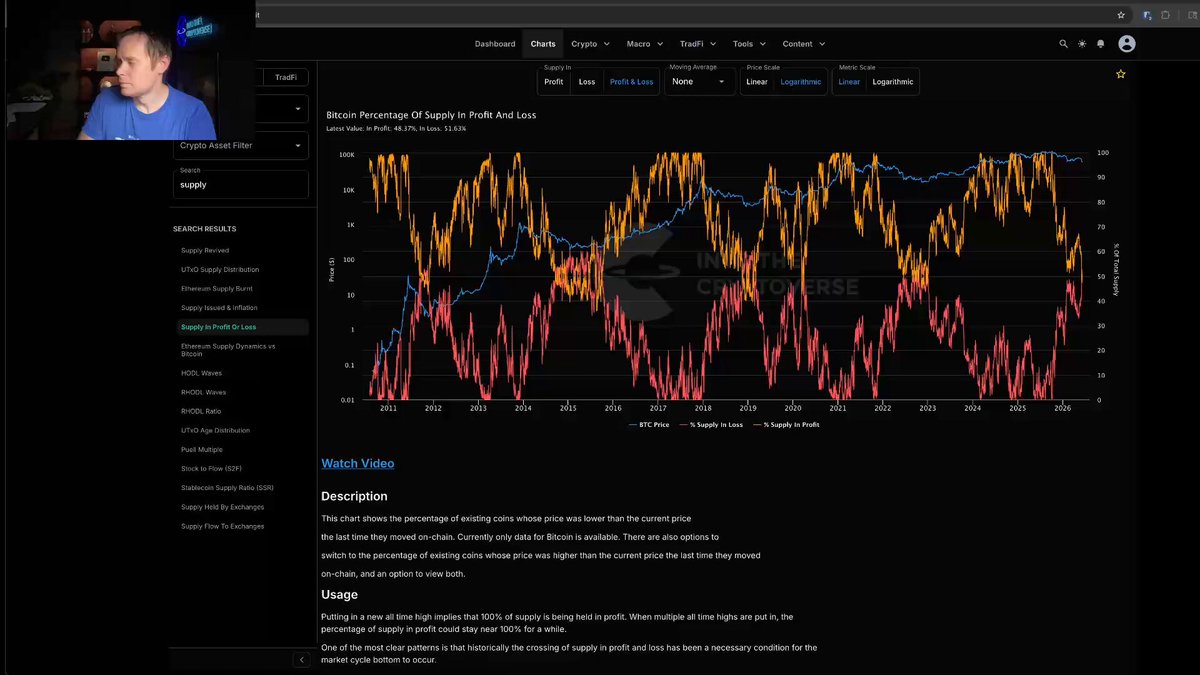Image resolution: width=1200 pixels, height=675 pixels.
Task: Show only Supply In Loss
Action: click(x=587, y=82)
